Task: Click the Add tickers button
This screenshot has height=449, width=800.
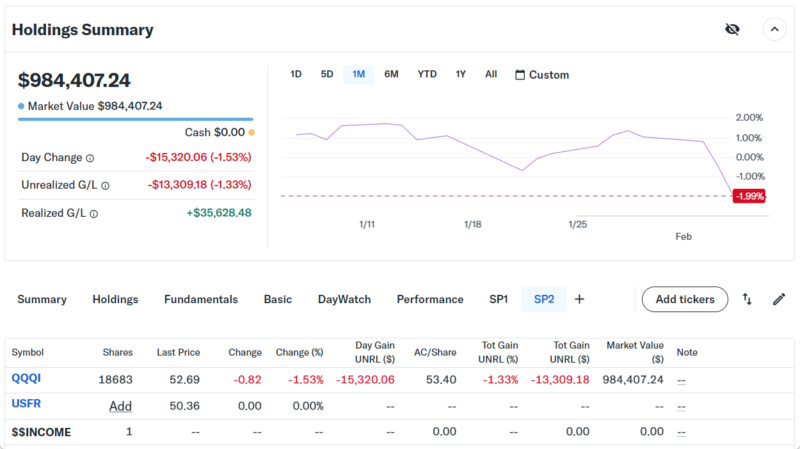Action: tap(685, 299)
